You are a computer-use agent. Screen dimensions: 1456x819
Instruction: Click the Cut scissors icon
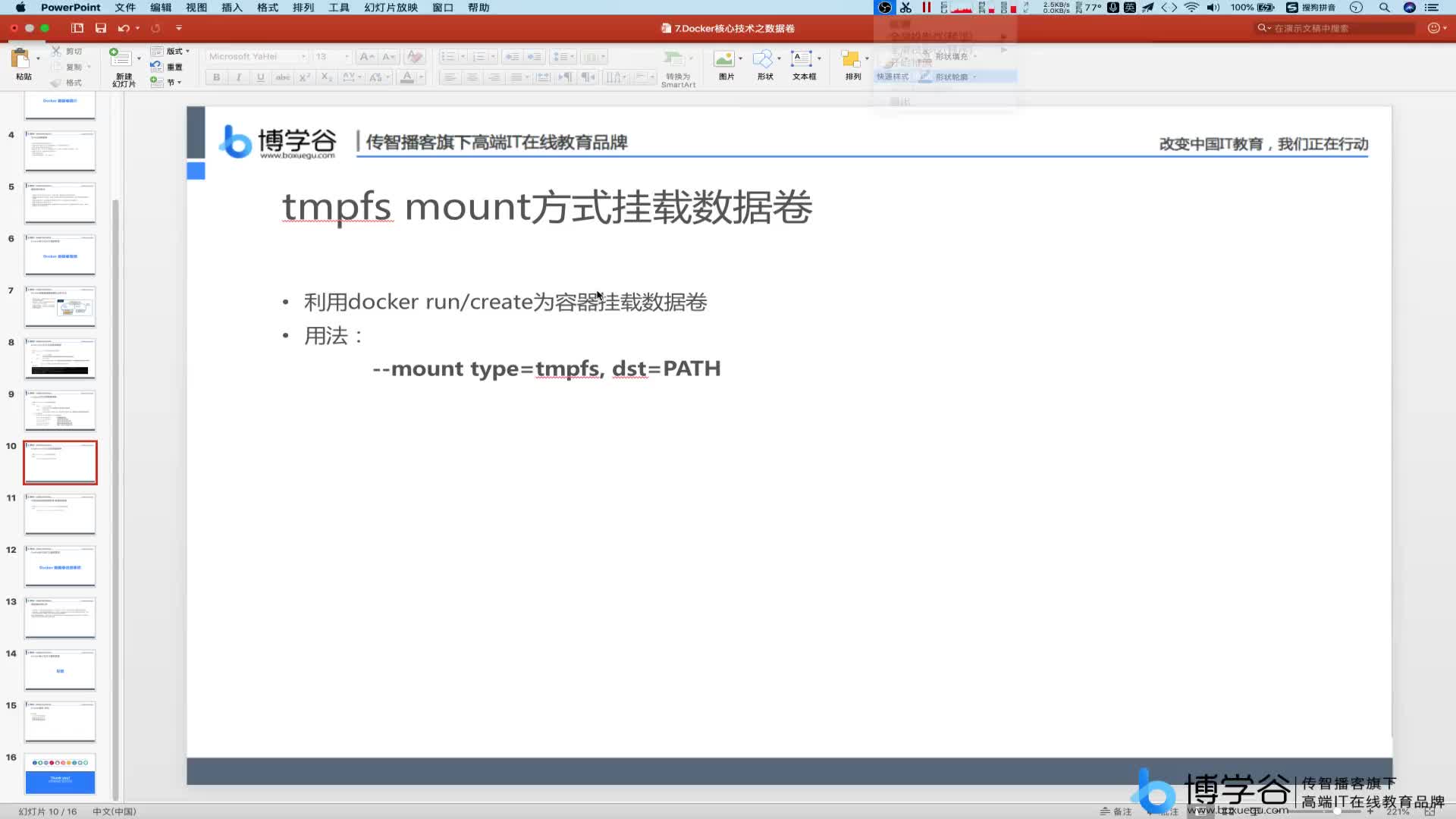[56, 52]
